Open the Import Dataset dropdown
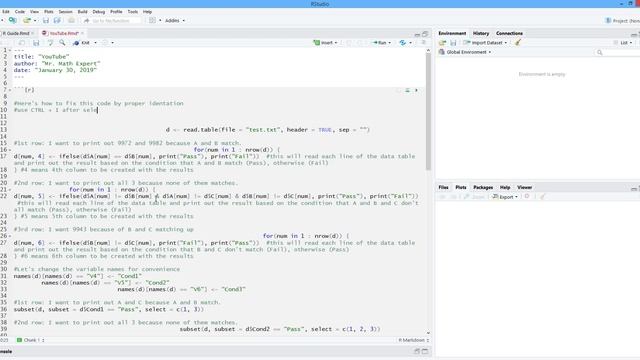The width and height of the screenshot is (640, 360). pos(485,43)
